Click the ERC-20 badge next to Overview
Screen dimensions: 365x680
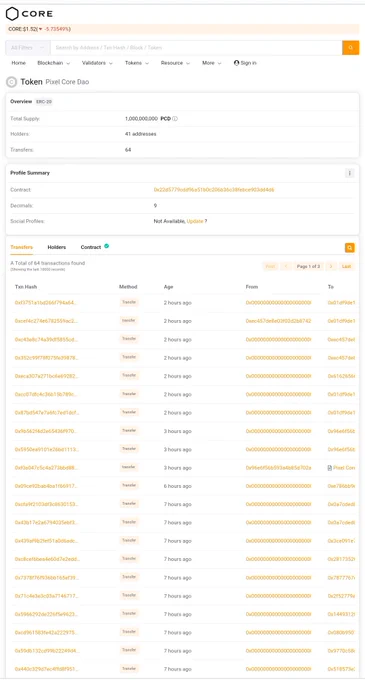pos(43,102)
